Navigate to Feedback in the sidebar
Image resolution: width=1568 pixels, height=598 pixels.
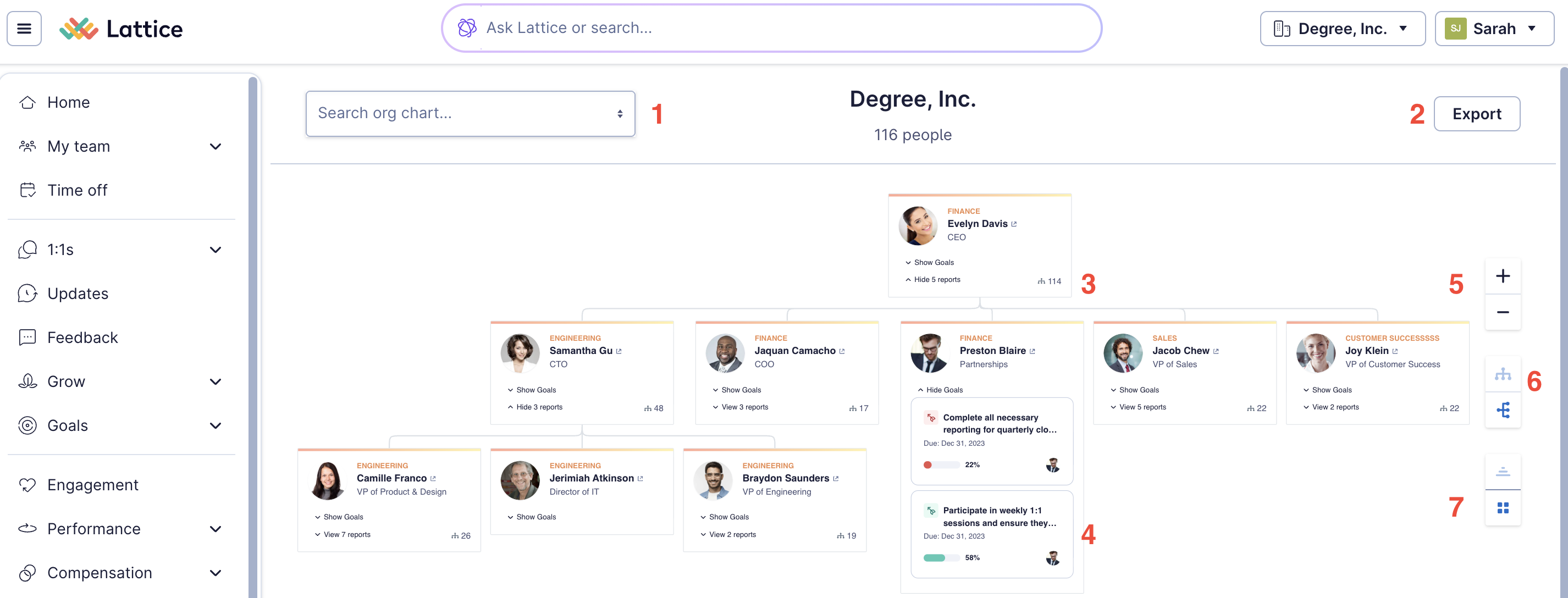[x=82, y=337]
